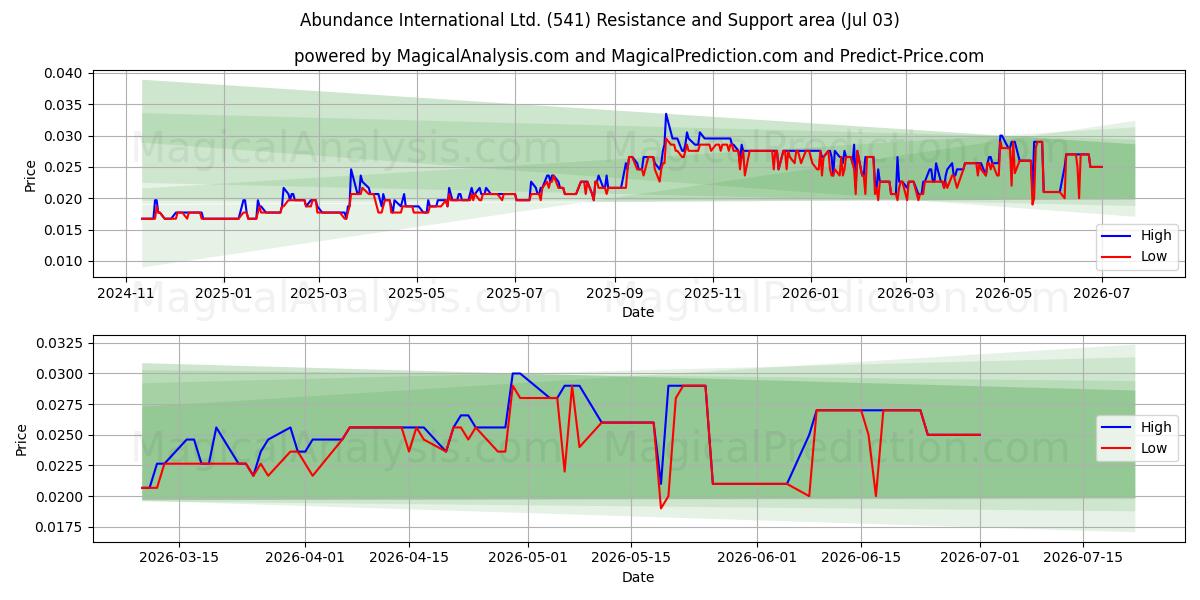Click 'High' in the bottom chart legend

point(1157,427)
